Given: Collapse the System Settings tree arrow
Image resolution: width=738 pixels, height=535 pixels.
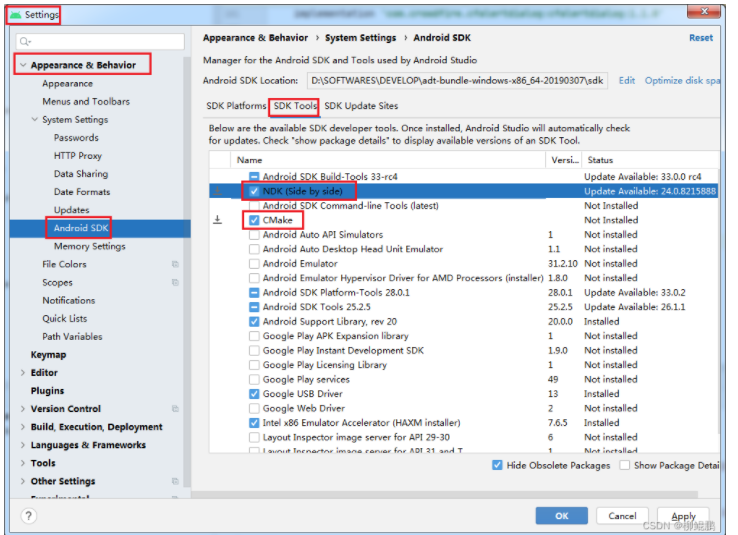Looking at the screenshot, I should pos(34,120).
